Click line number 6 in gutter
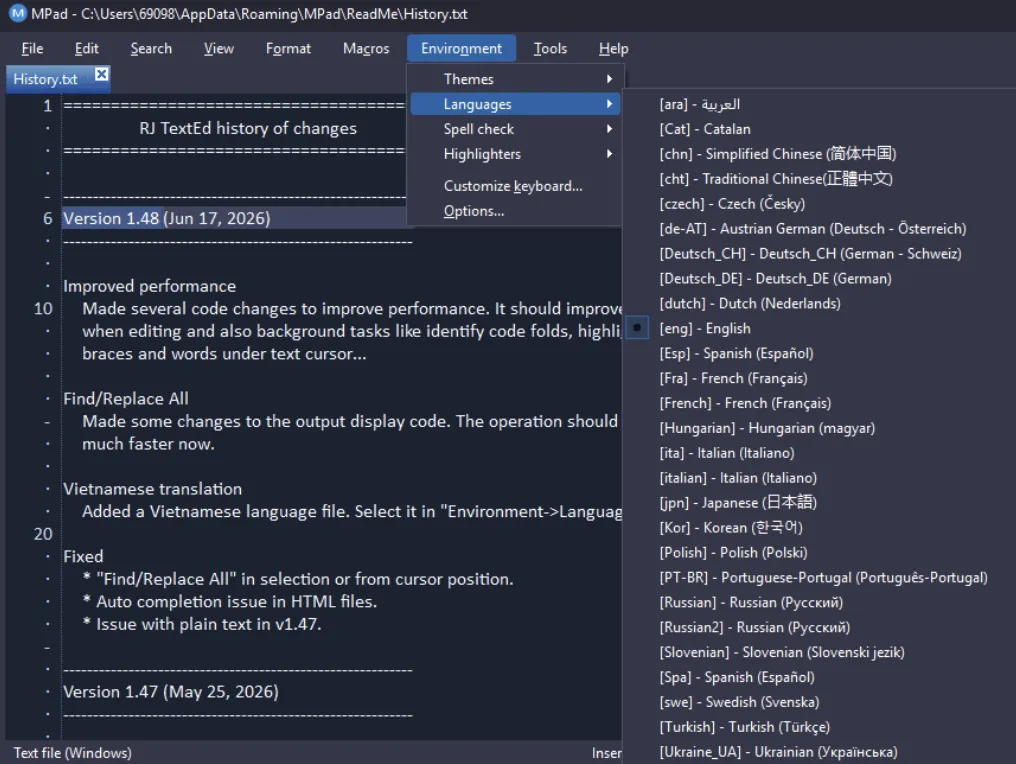The width and height of the screenshot is (1016, 764). pyautogui.click(x=47, y=218)
